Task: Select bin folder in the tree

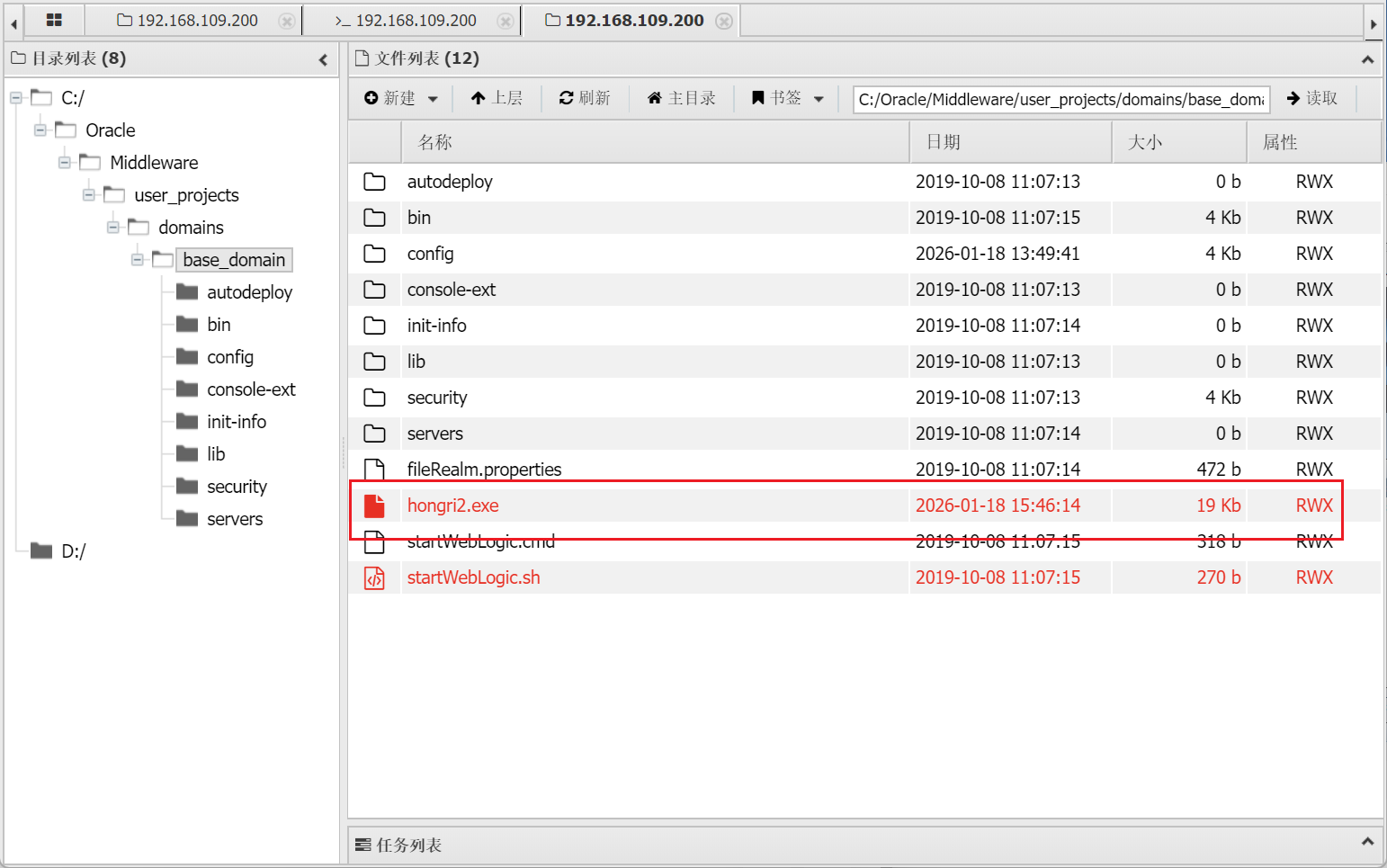Action: (219, 325)
